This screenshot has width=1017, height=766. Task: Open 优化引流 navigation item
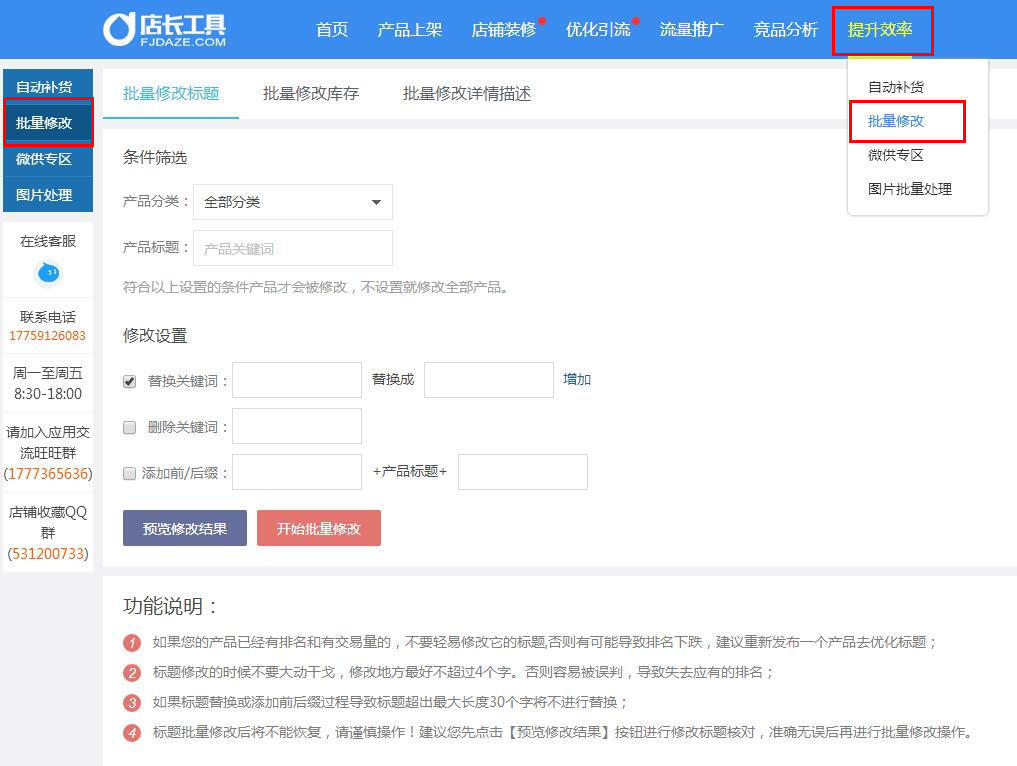tap(598, 30)
